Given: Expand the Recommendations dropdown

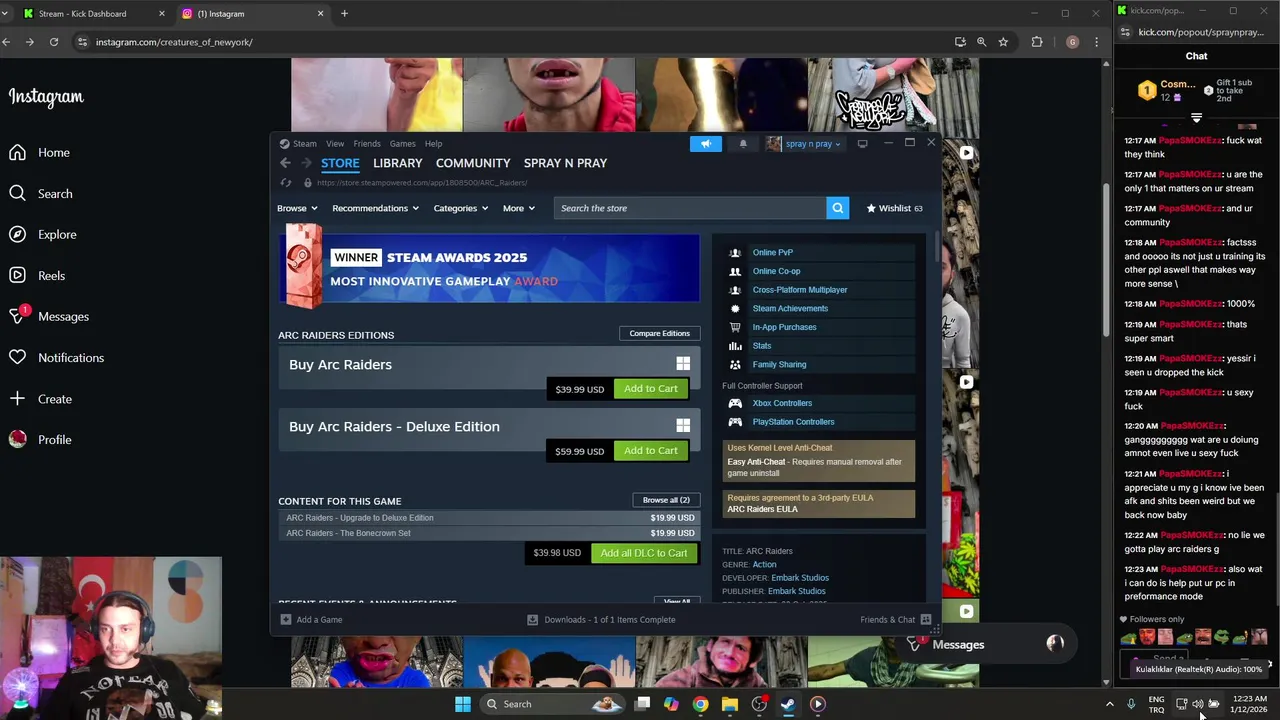Looking at the screenshot, I should 375,208.
